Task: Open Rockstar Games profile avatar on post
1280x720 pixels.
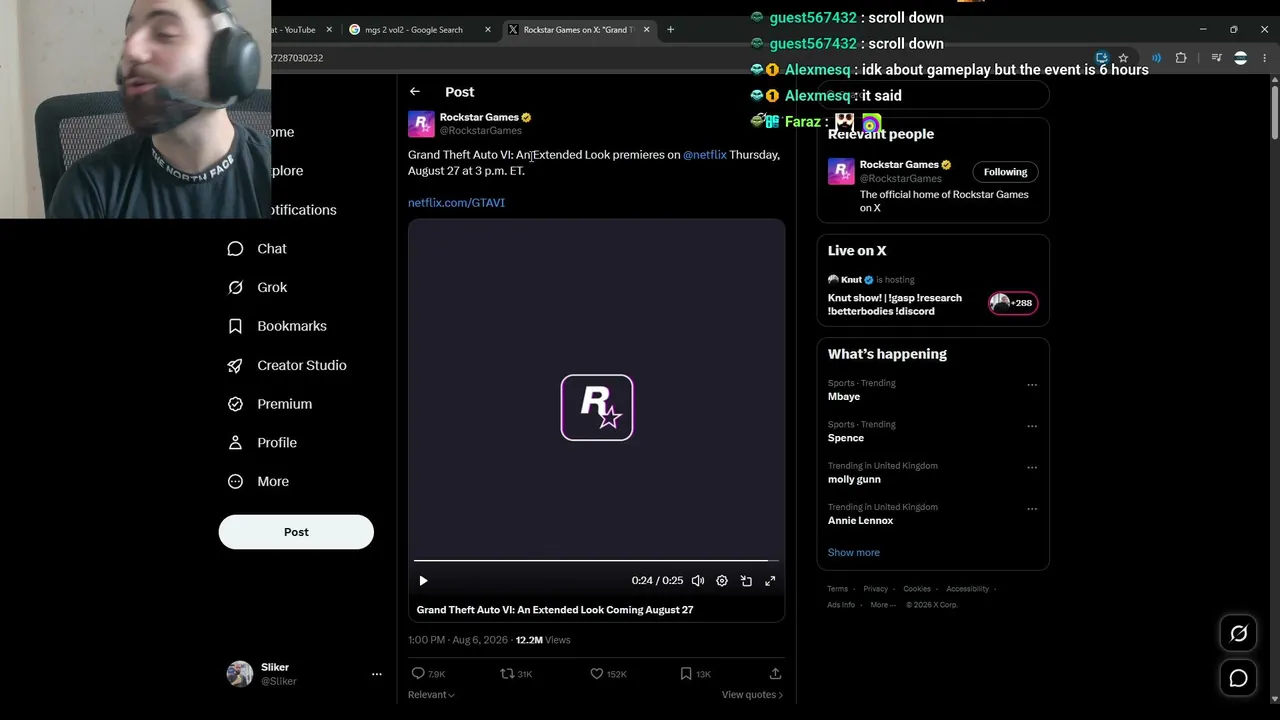Action: click(x=421, y=123)
